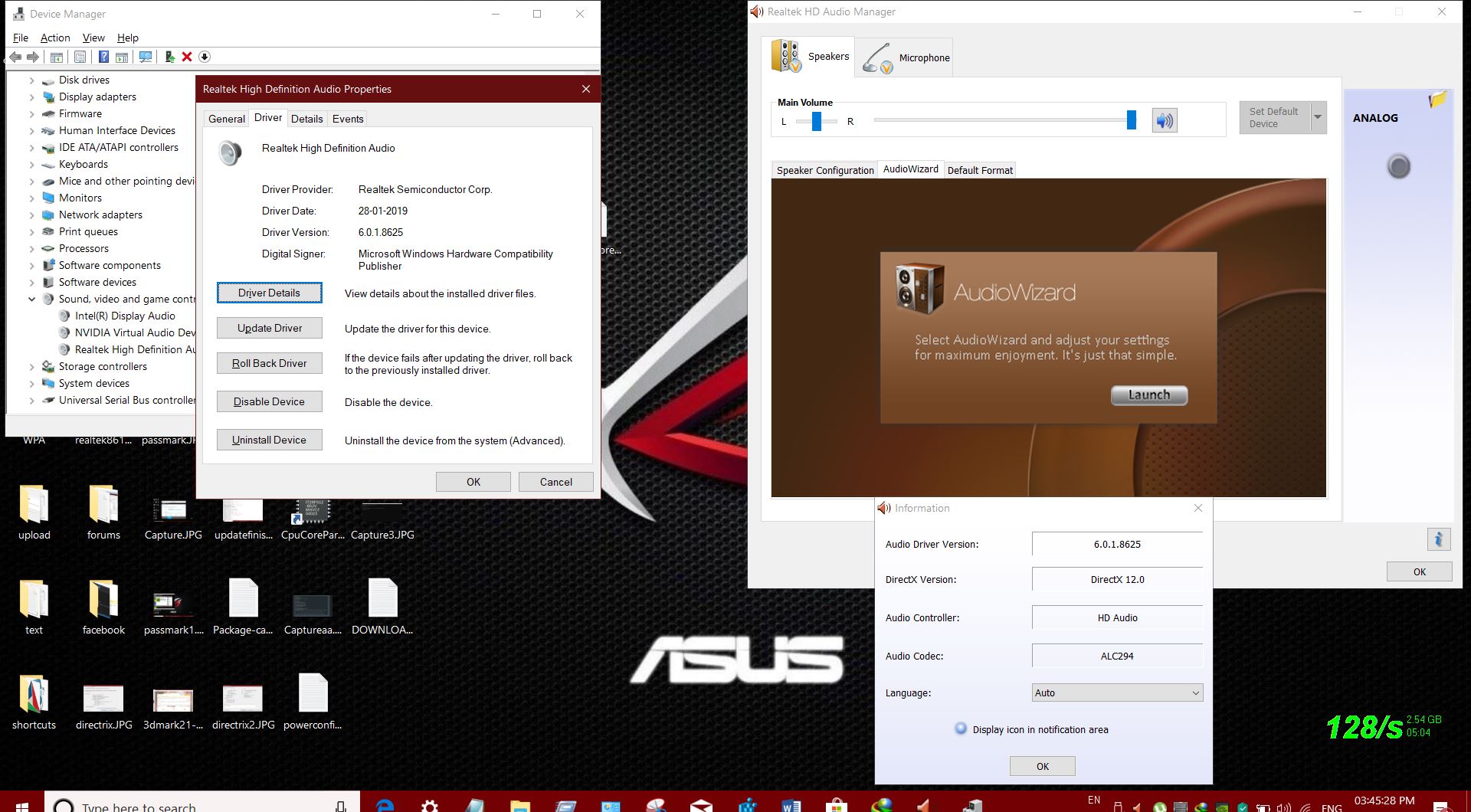This screenshot has width=1471, height=812.
Task: Click the Audio Driver Version field
Action: [1117, 544]
